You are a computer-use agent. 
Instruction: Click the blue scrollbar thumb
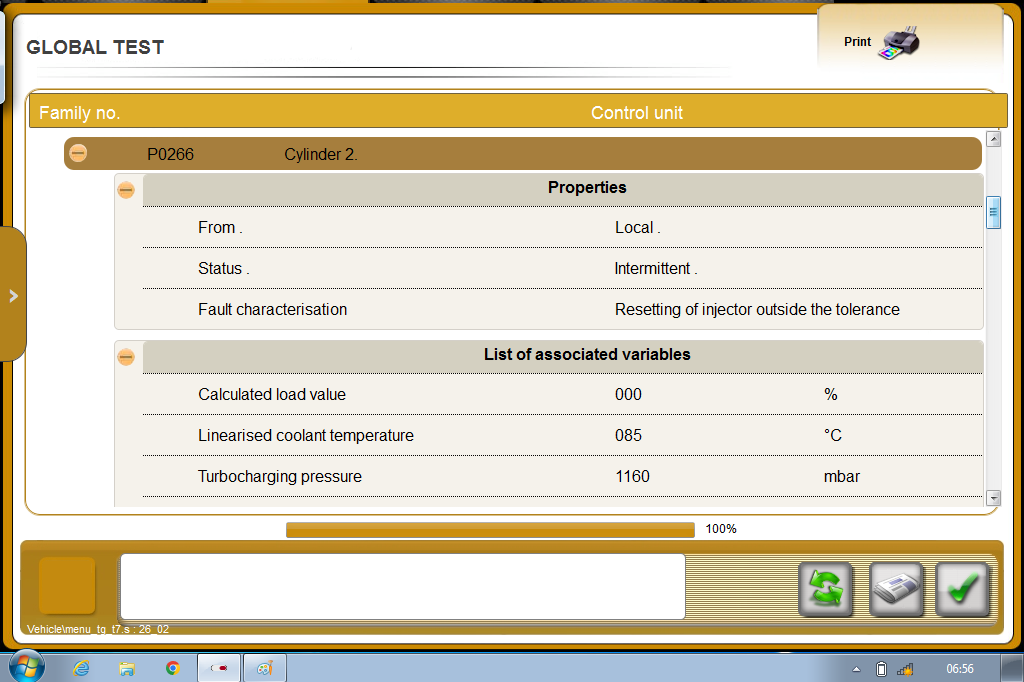pos(993,212)
